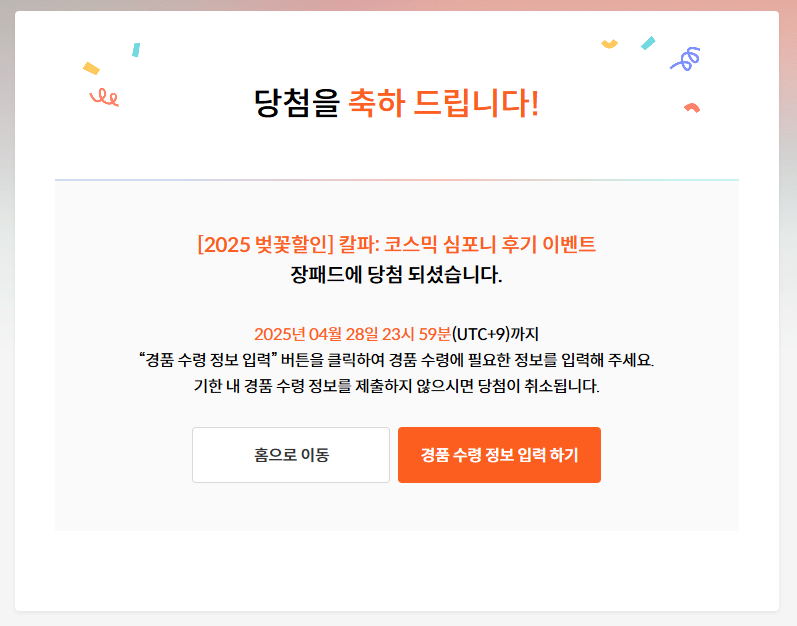Click the 코스믹 심포니 words in event title
The height and width of the screenshot is (626, 797).
coord(439,244)
